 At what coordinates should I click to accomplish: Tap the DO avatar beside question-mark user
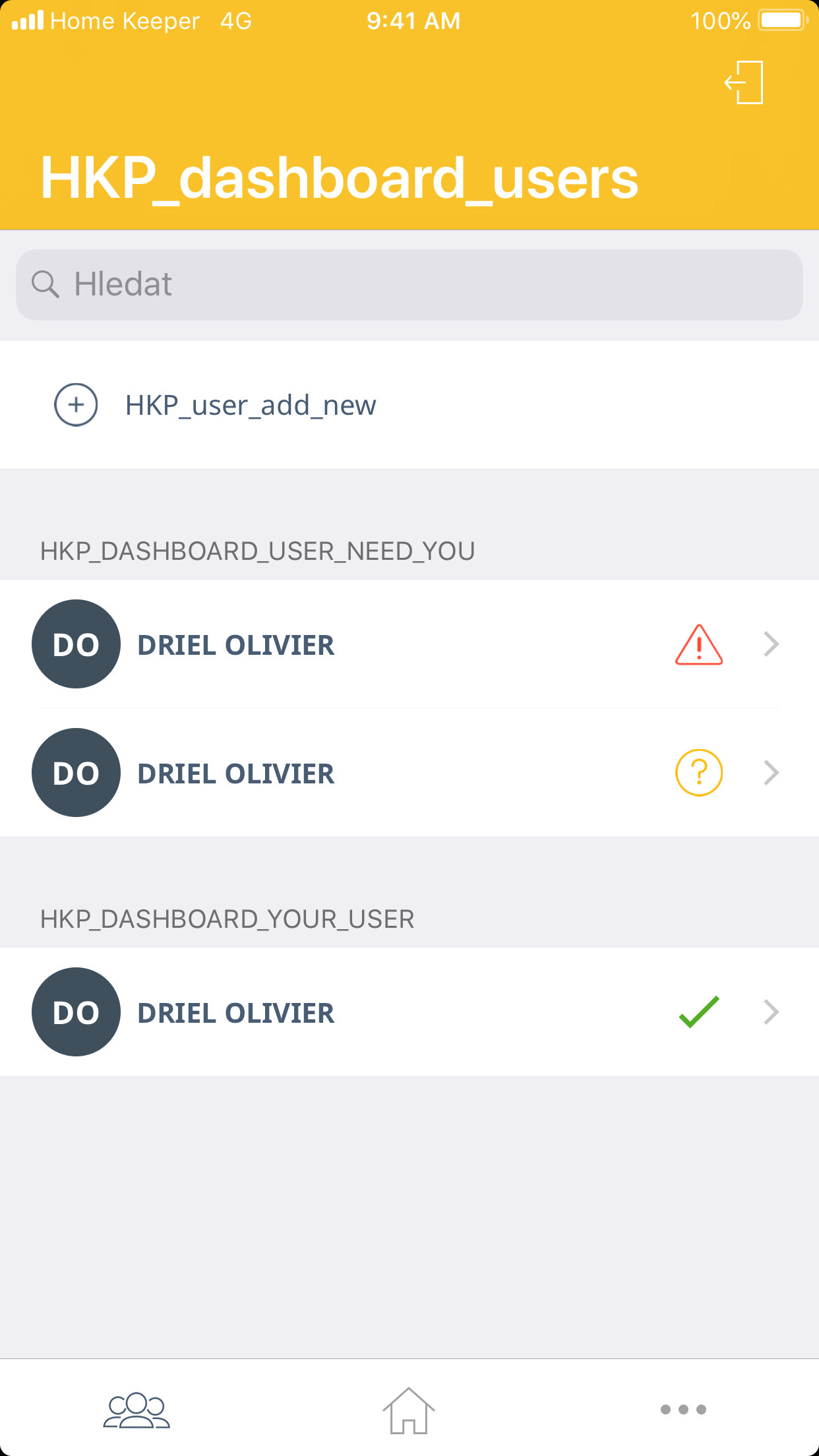click(76, 773)
